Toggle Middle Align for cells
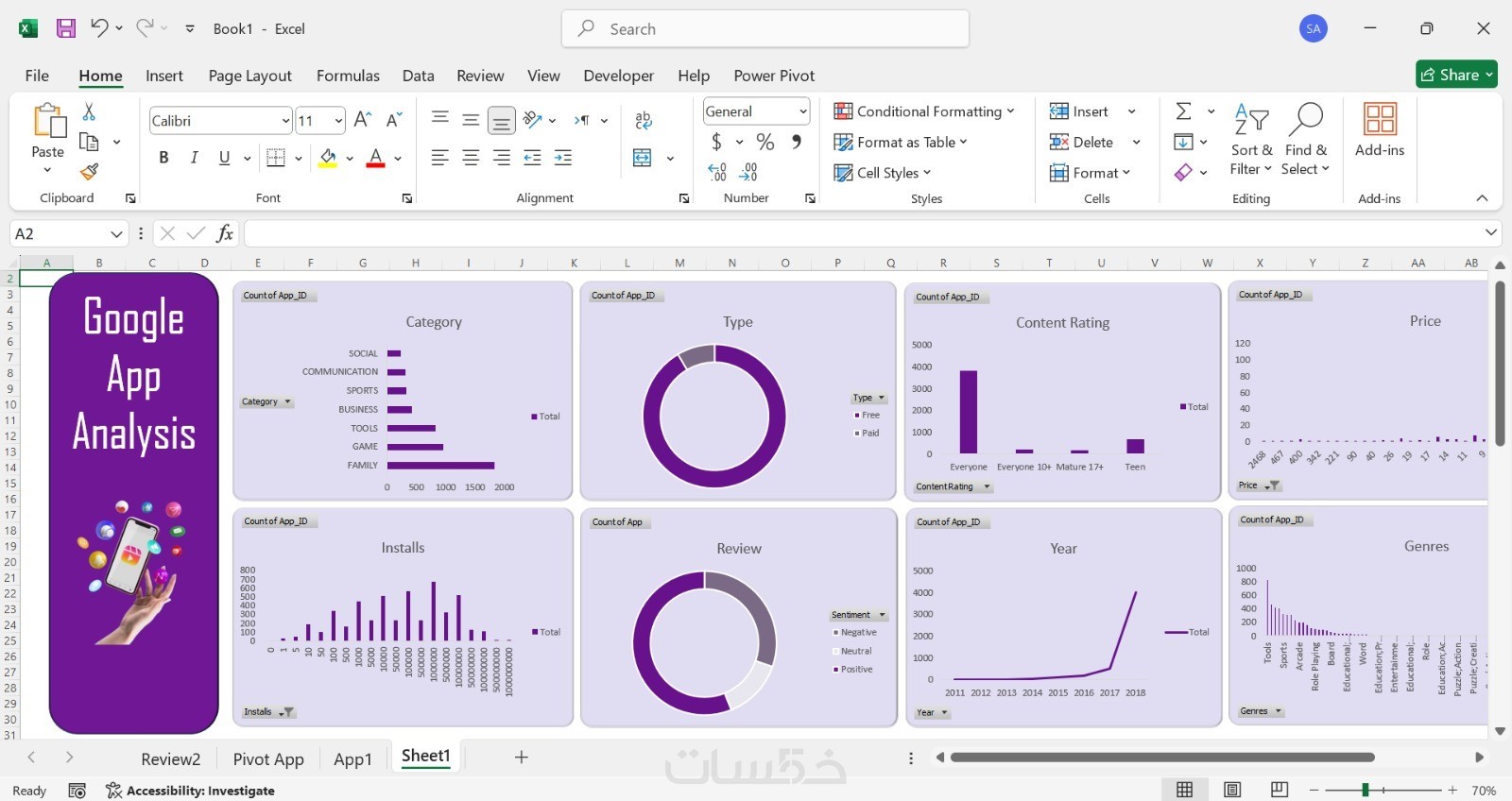This screenshot has width=1512, height=801. click(471, 120)
